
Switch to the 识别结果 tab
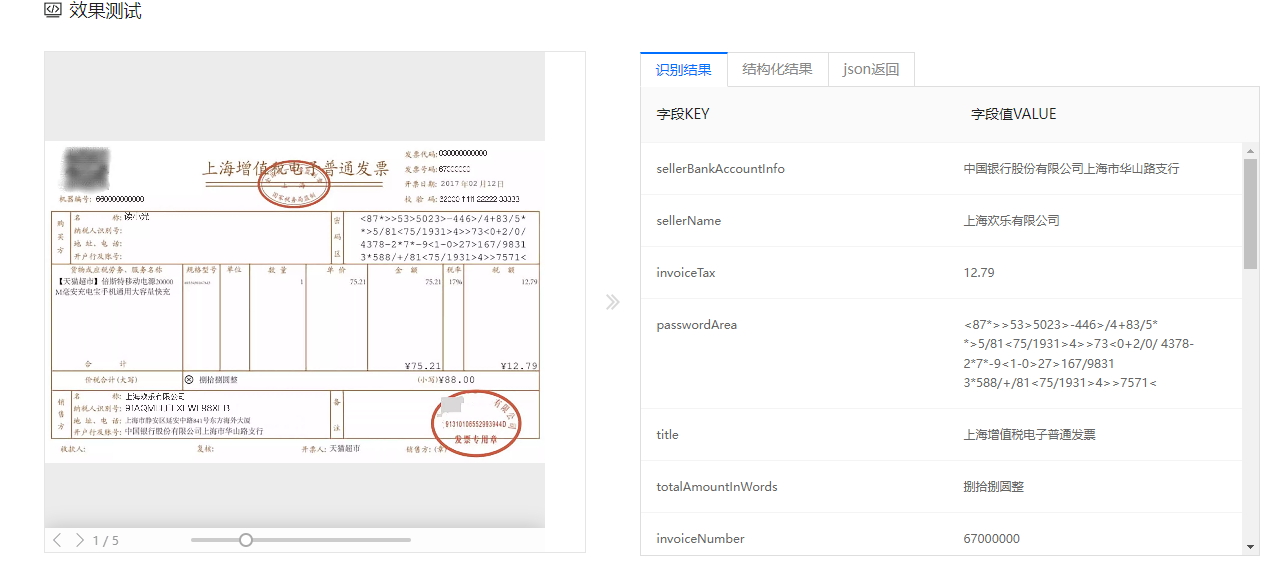click(x=684, y=70)
